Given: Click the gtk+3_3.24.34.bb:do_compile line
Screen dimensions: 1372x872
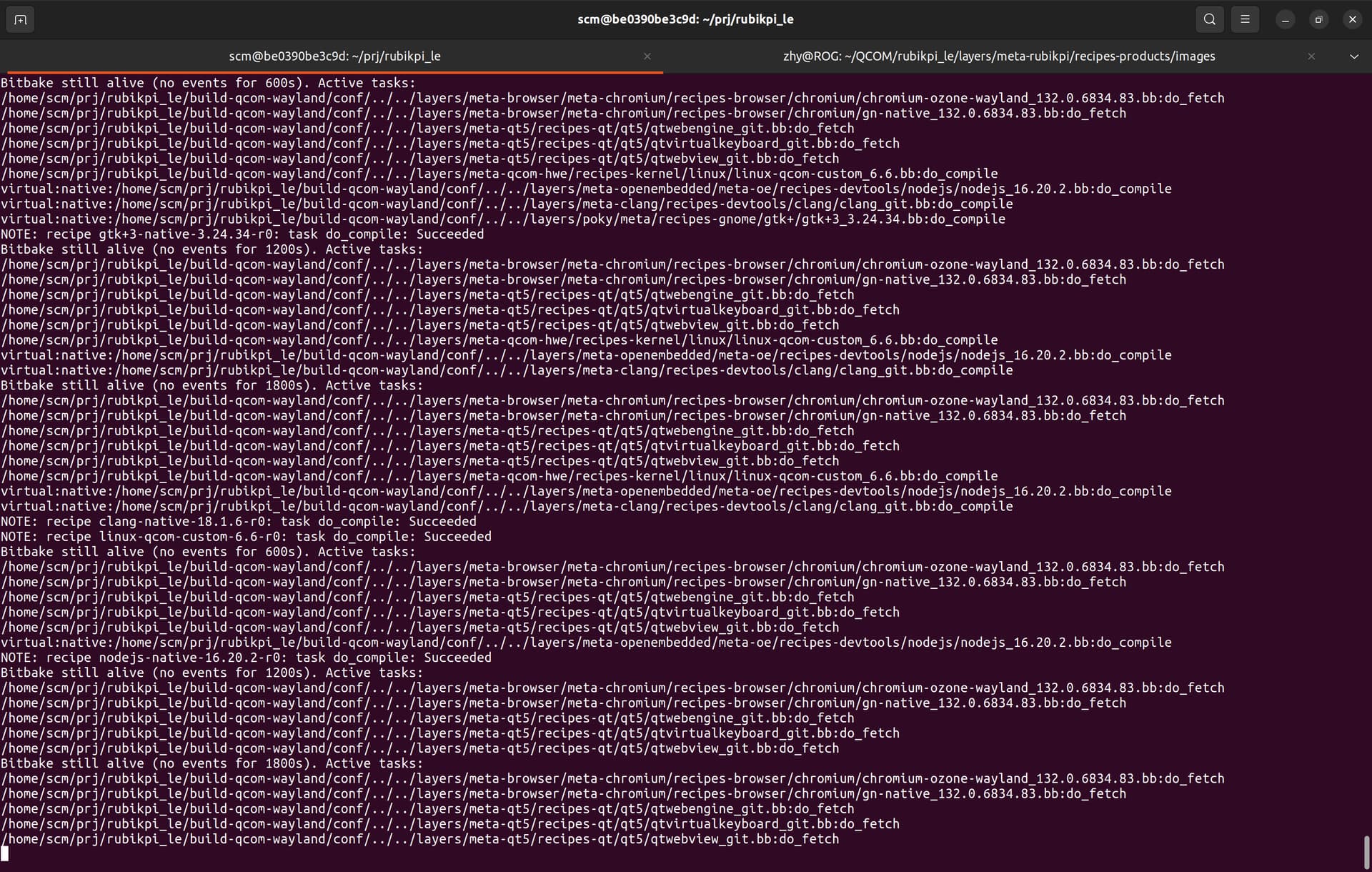Looking at the screenshot, I should pyautogui.click(x=503, y=219).
